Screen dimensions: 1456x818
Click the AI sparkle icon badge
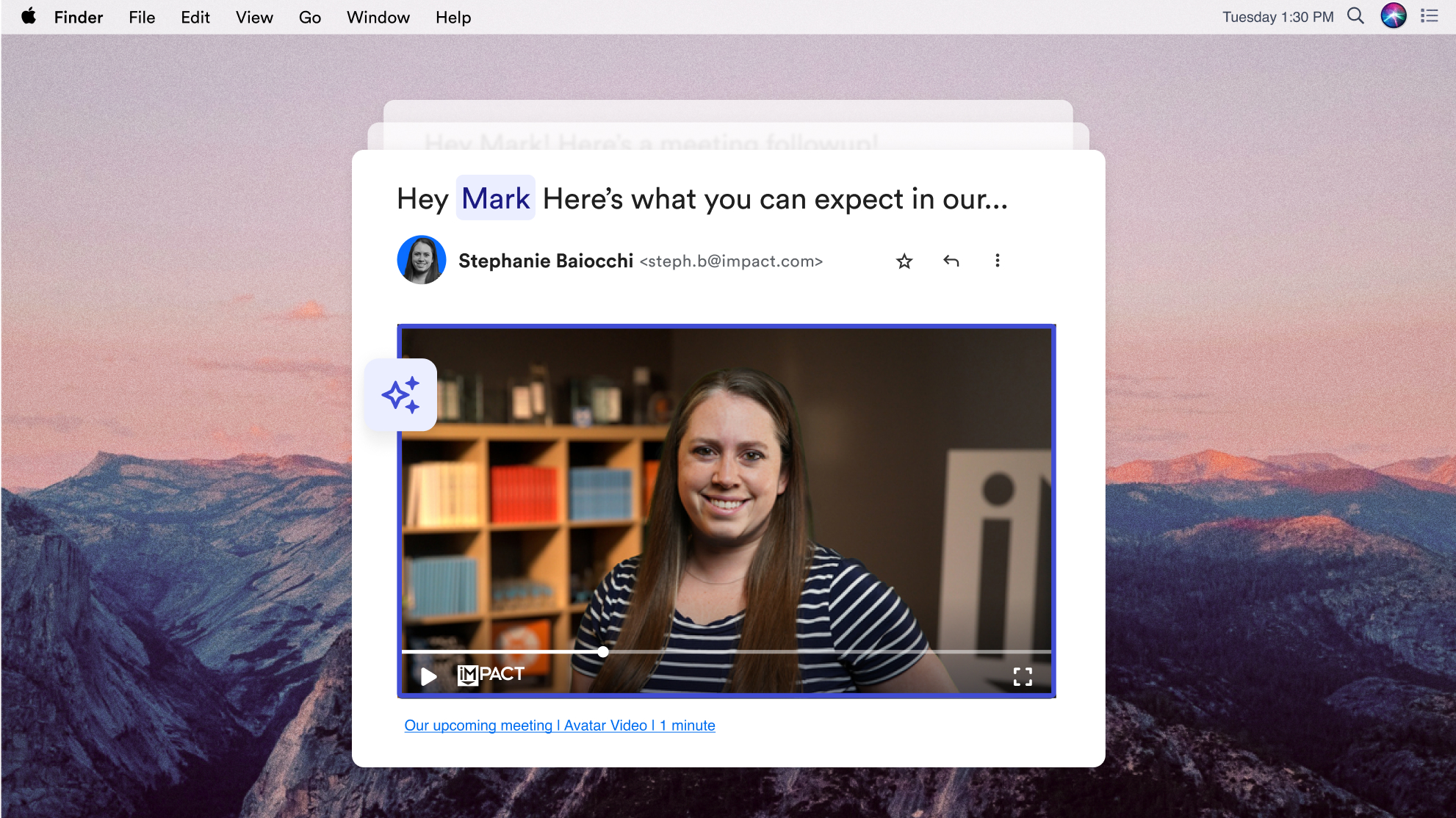coord(401,395)
